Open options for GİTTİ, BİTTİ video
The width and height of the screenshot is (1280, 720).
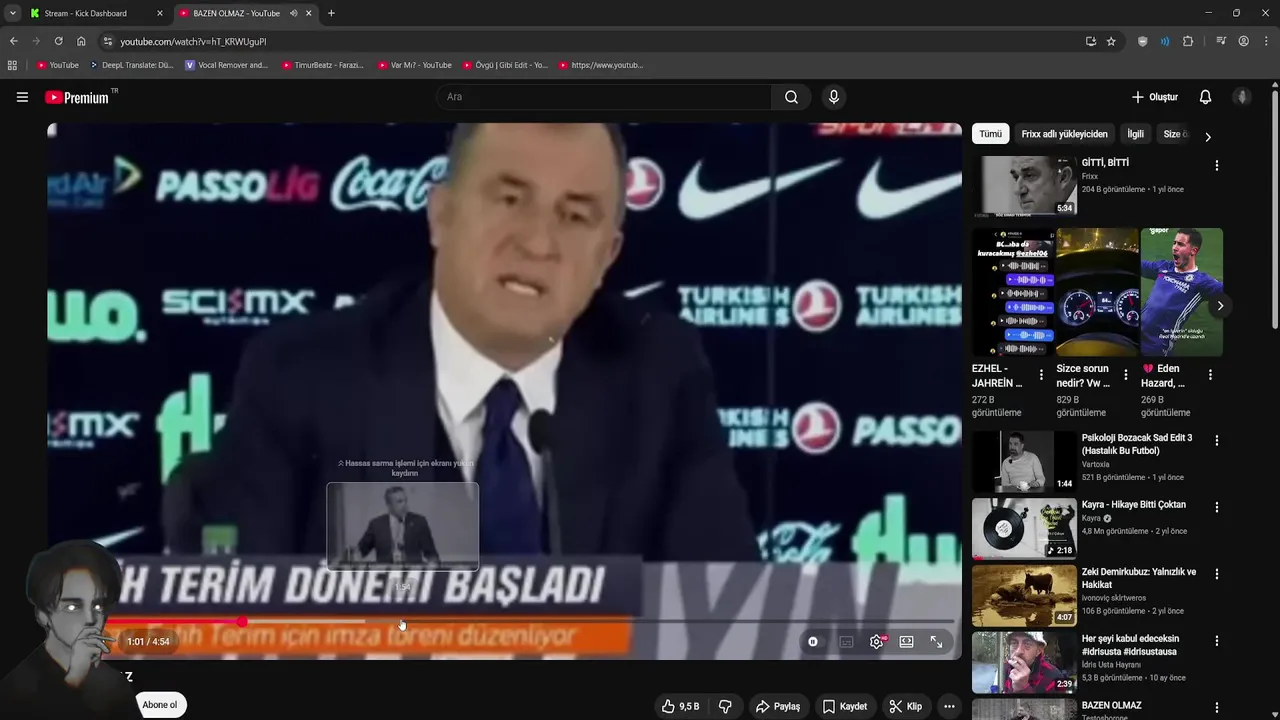(x=1216, y=165)
